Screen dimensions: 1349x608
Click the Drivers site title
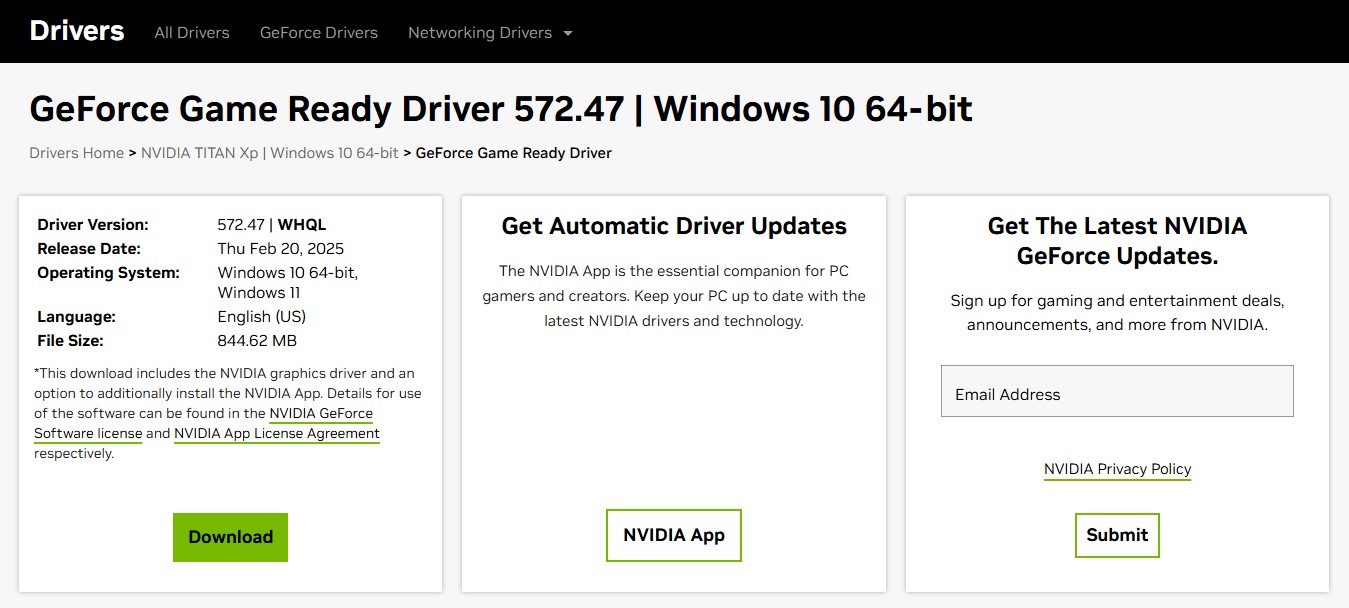click(x=77, y=31)
